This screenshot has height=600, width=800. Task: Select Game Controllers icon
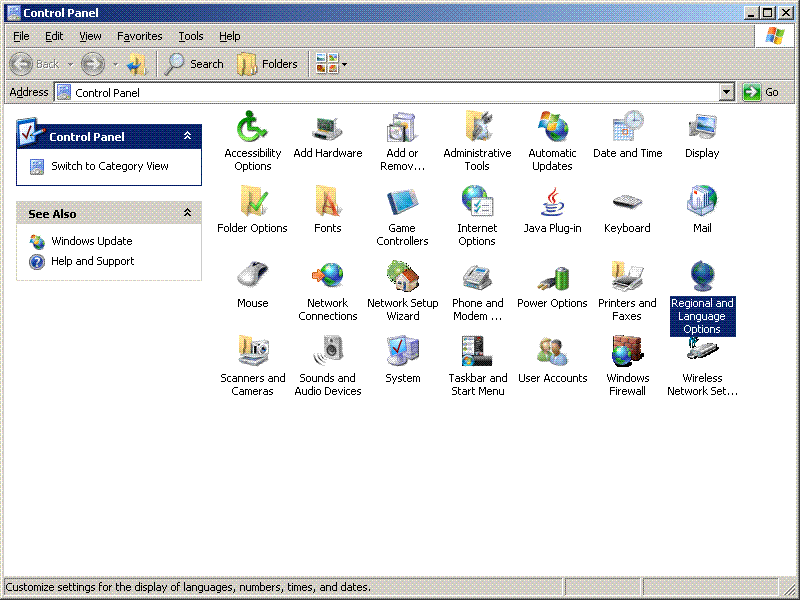point(402,202)
